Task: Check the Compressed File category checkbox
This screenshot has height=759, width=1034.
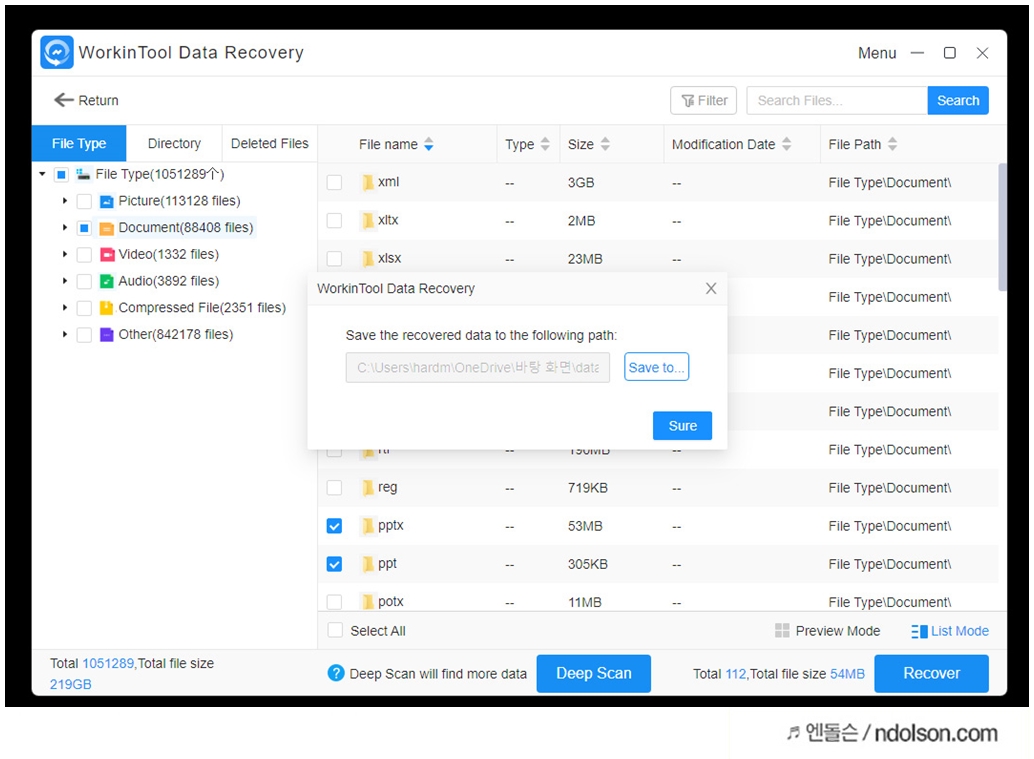Action: click(84, 308)
